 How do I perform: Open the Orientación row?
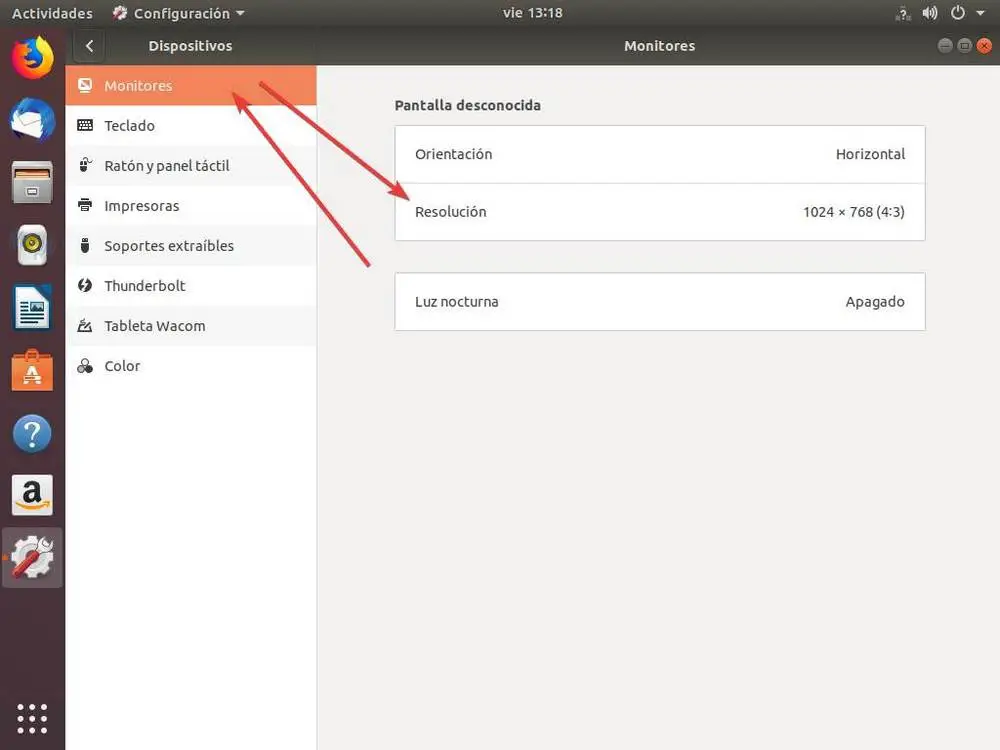point(659,154)
